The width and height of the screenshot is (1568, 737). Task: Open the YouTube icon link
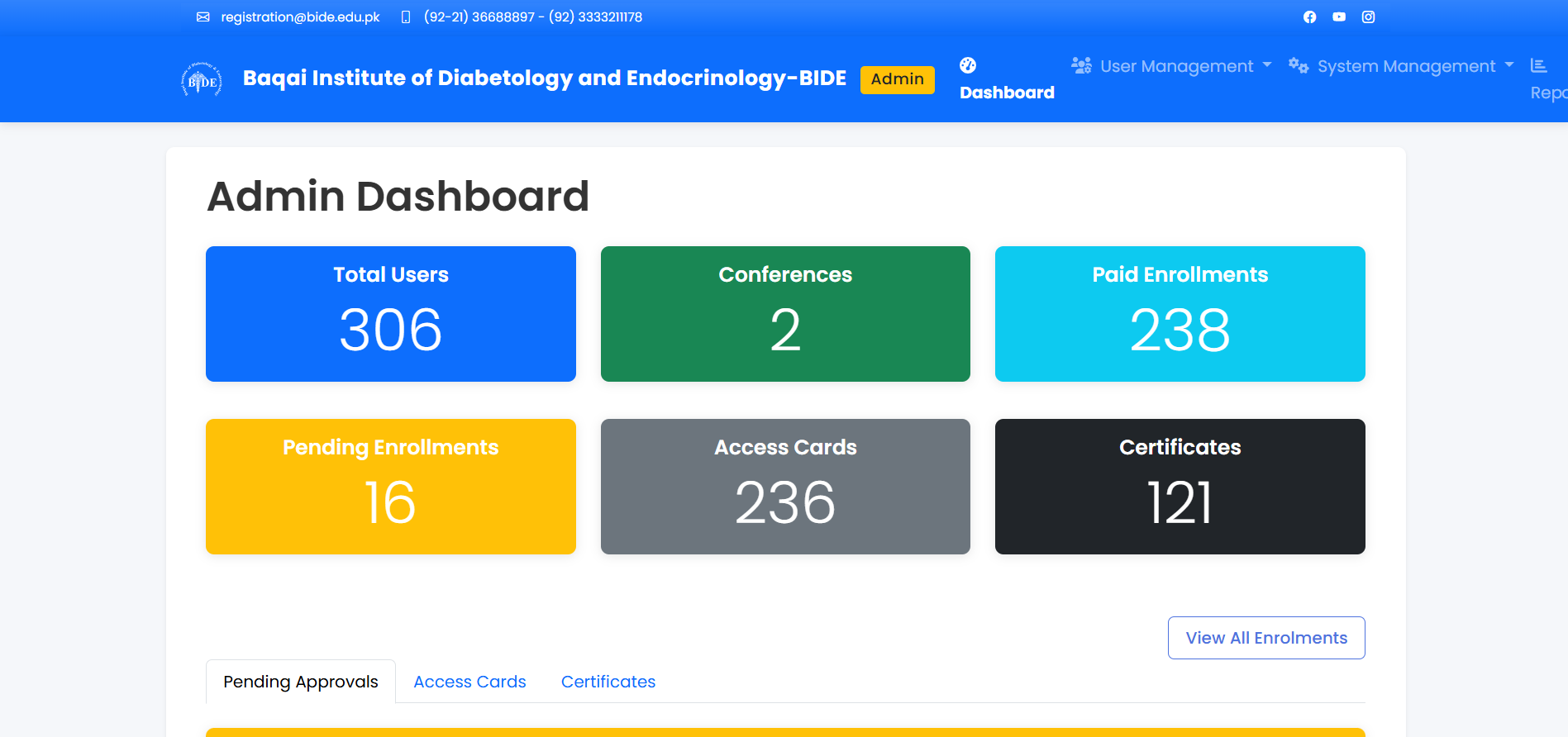tap(1339, 17)
